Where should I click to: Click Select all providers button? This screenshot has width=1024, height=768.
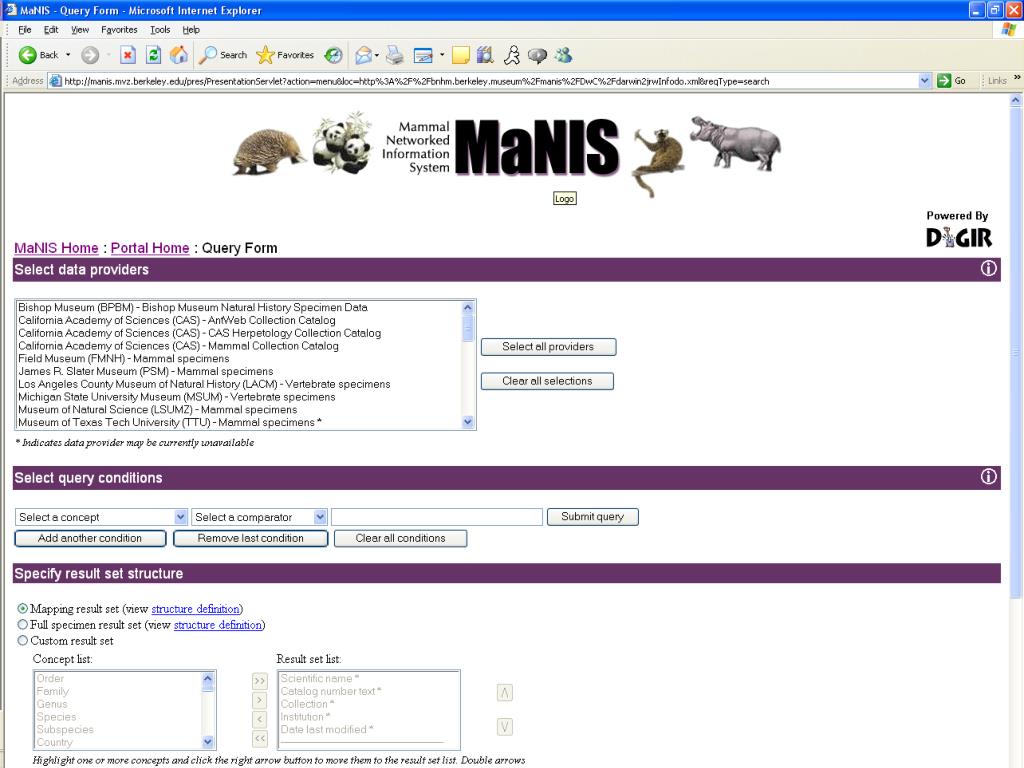(548, 347)
